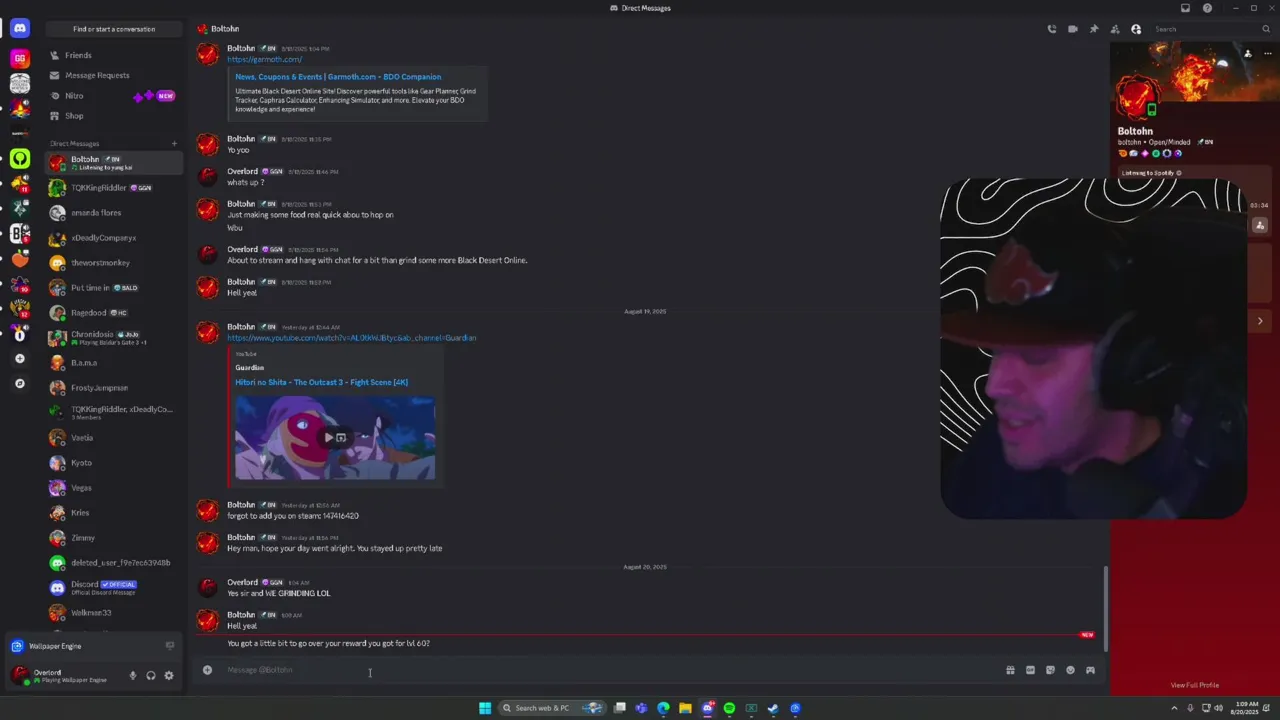This screenshot has width=1280, height=720.
Task: Start a video call with Boltohn
Action: pyautogui.click(x=1072, y=29)
